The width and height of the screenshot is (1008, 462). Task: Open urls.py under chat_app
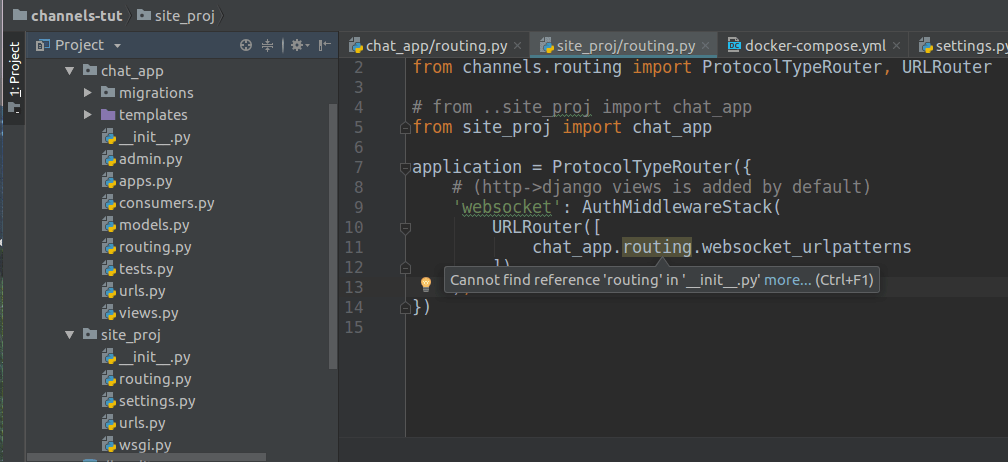coord(142,291)
